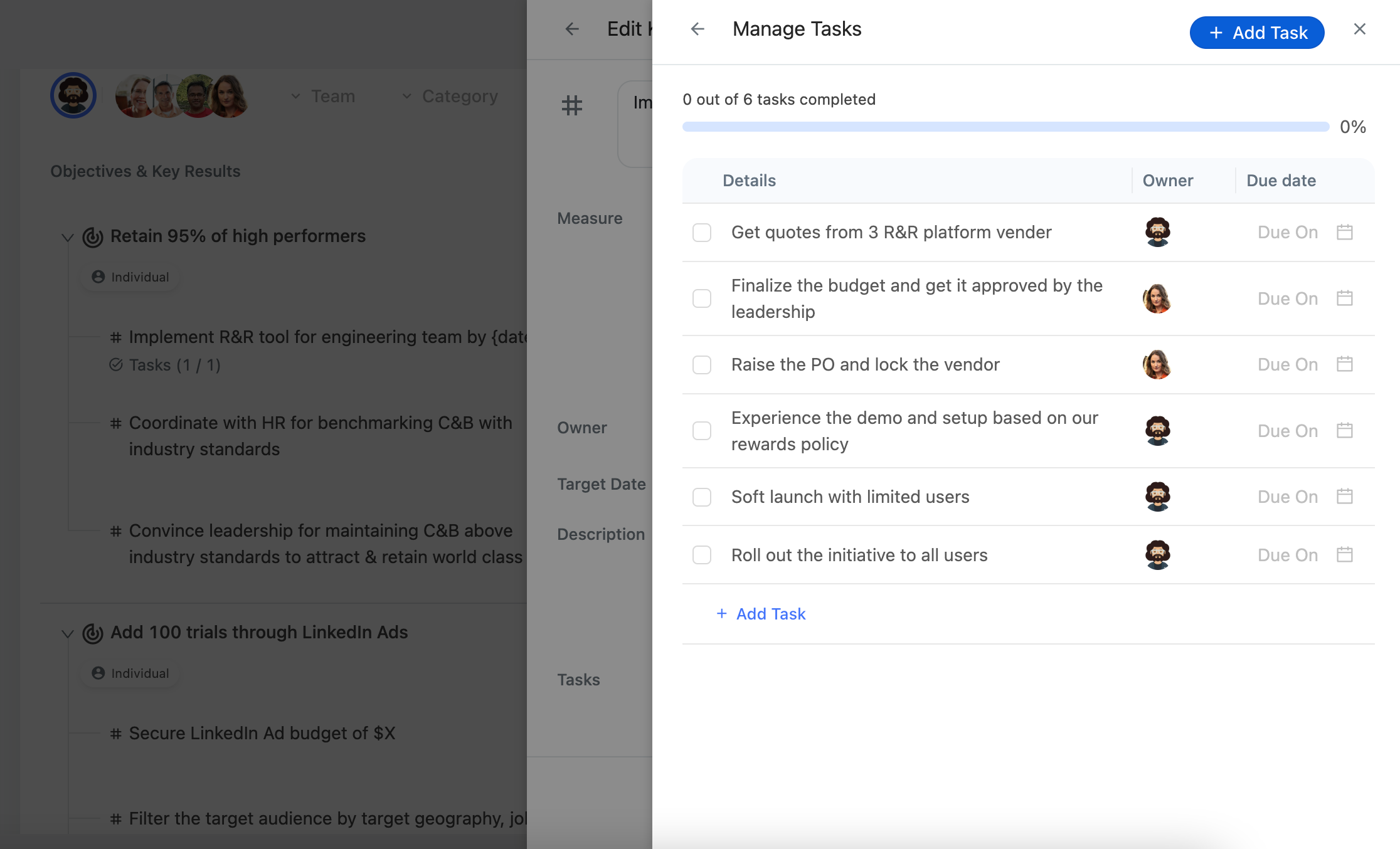The image size is (1400, 849).
Task: Set Due On for 'Raise the PO' task
Action: tap(1288, 365)
